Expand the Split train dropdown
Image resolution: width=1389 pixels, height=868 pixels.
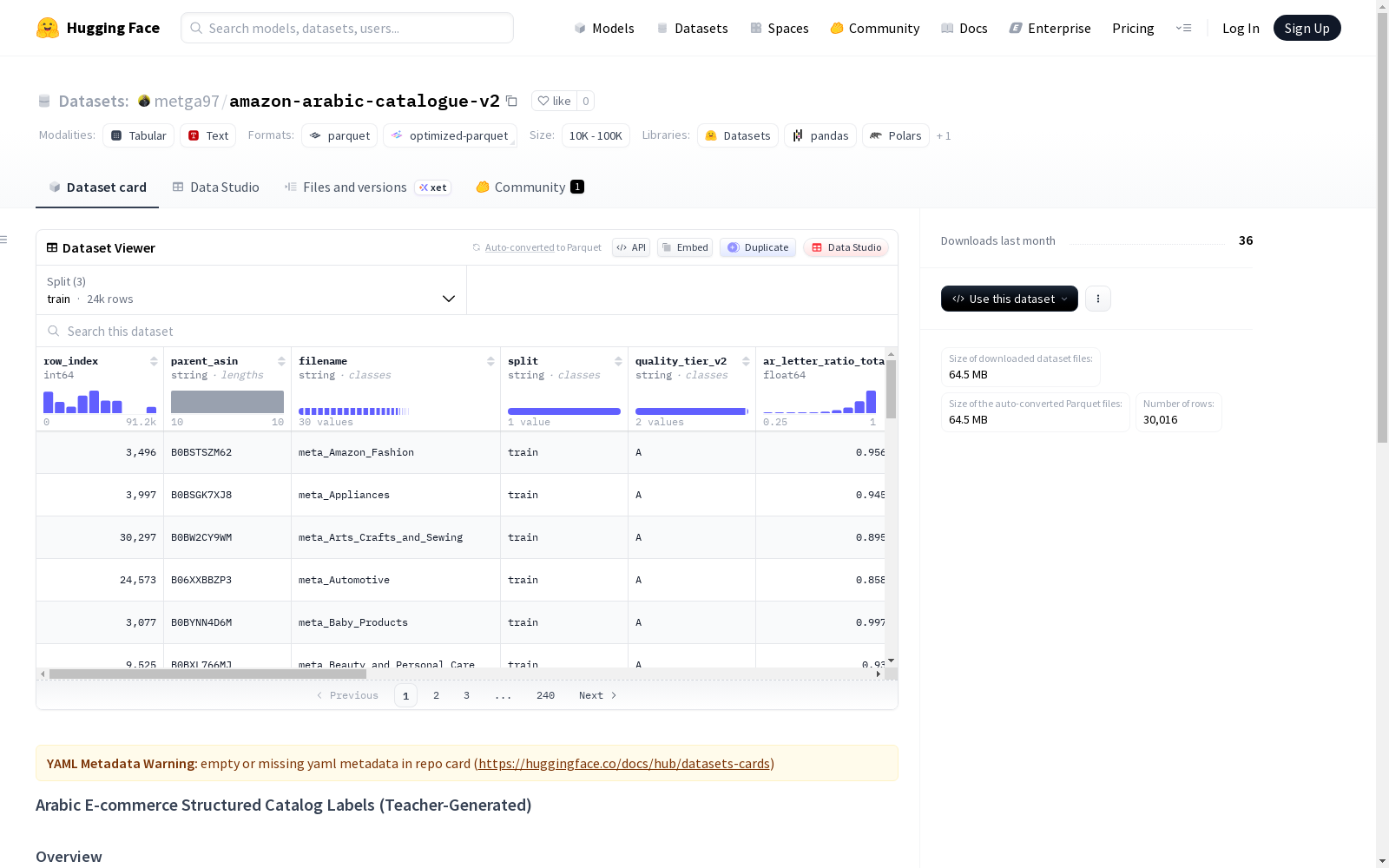click(252, 290)
